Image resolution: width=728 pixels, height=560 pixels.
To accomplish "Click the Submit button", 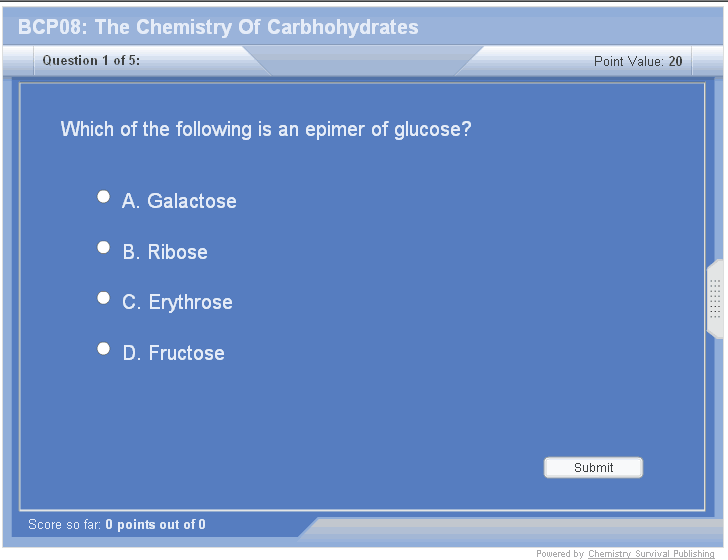I will coord(593,467).
